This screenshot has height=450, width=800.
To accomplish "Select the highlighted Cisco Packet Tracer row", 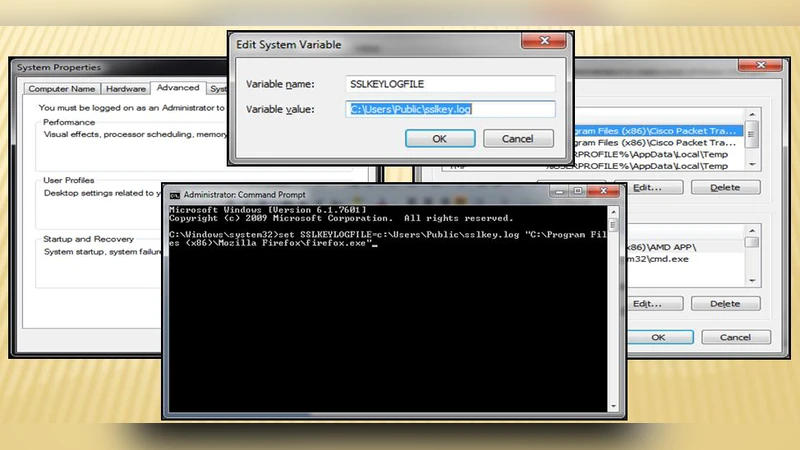I will coord(655,131).
